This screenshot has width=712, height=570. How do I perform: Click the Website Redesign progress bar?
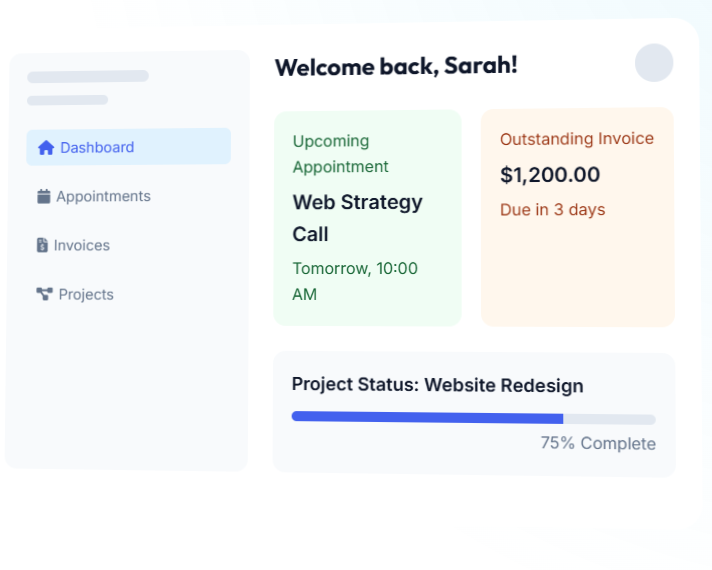473,418
